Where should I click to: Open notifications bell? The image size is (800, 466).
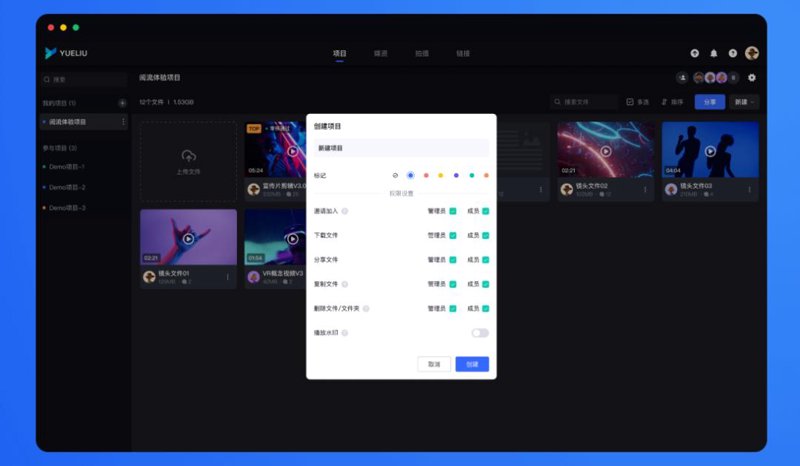tap(714, 53)
